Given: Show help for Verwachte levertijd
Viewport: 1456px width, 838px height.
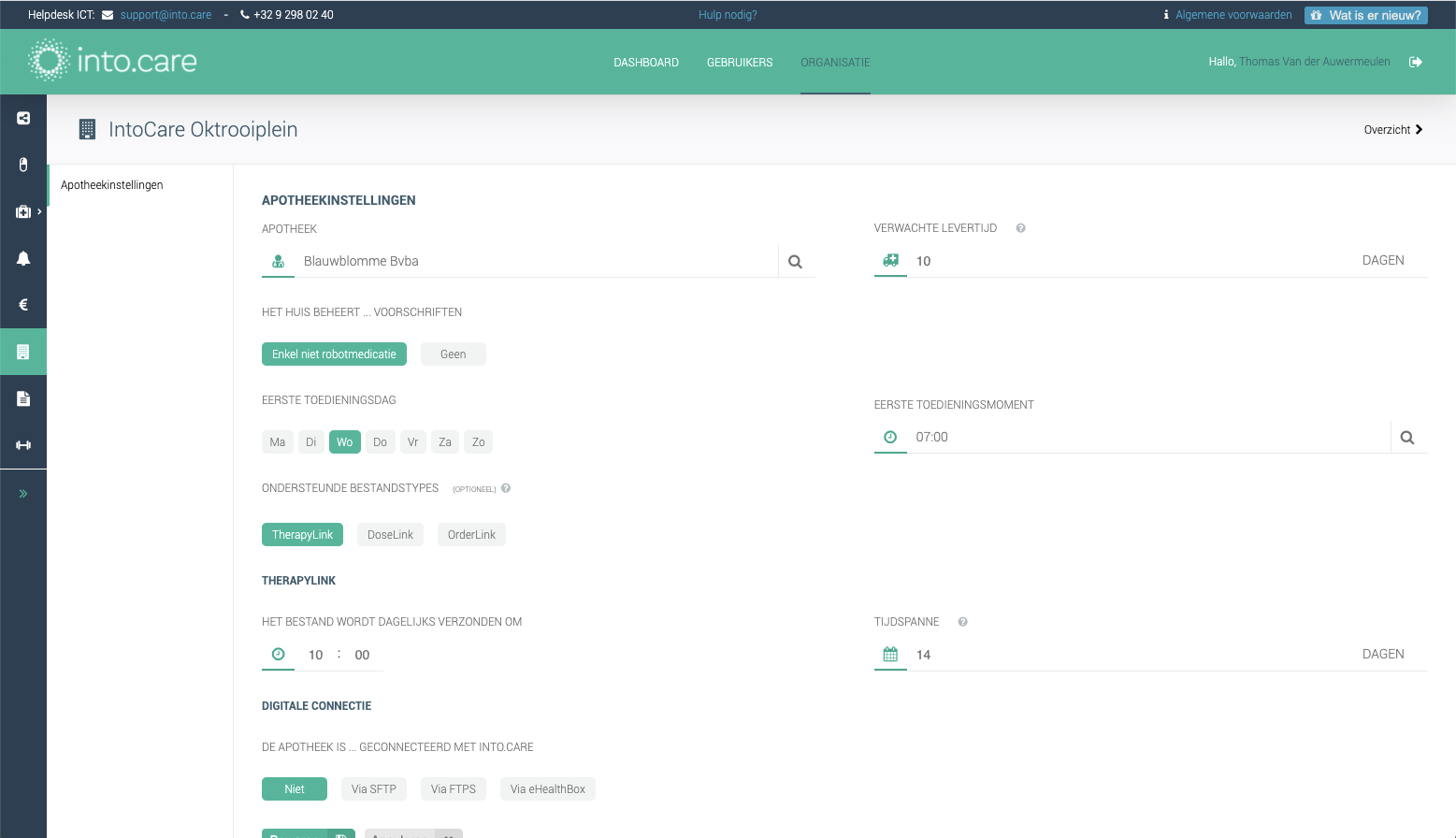Looking at the screenshot, I should click(1020, 228).
